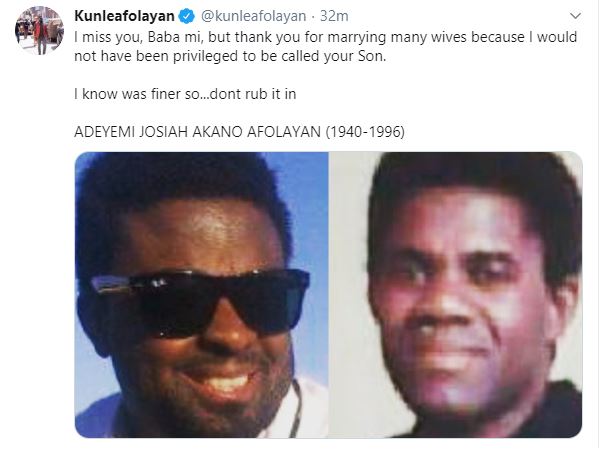The width and height of the screenshot is (603, 472).
Task: Open the 32m timestamp permalink
Action: click(x=334, y=16)
